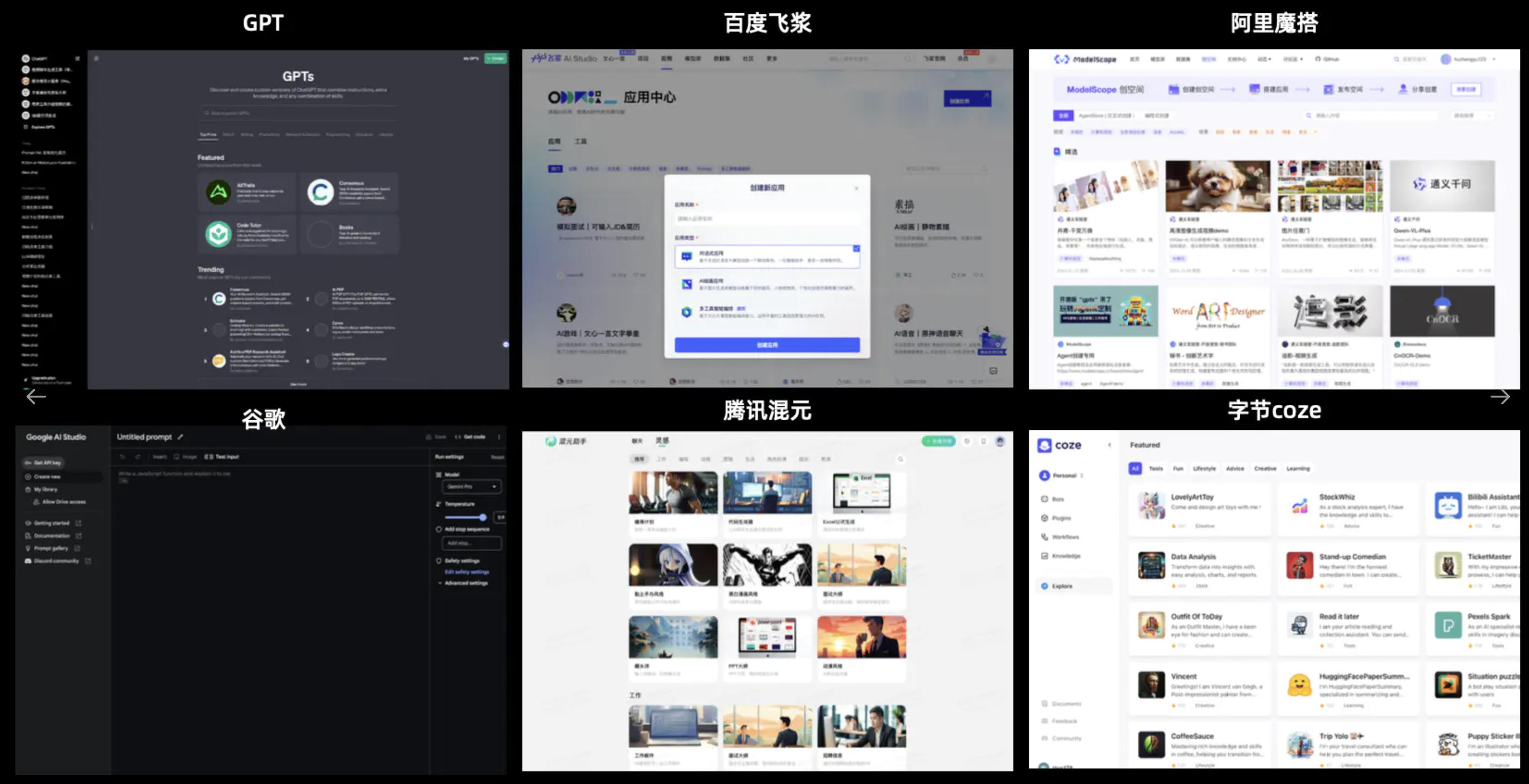Click the Add stop input field

(x=471, y=543)
